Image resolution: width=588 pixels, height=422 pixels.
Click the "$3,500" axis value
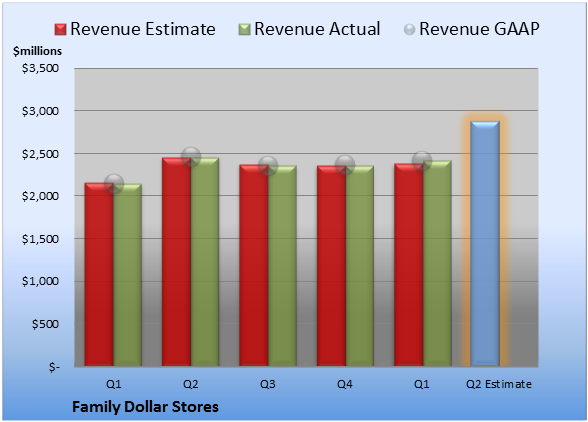40,68
